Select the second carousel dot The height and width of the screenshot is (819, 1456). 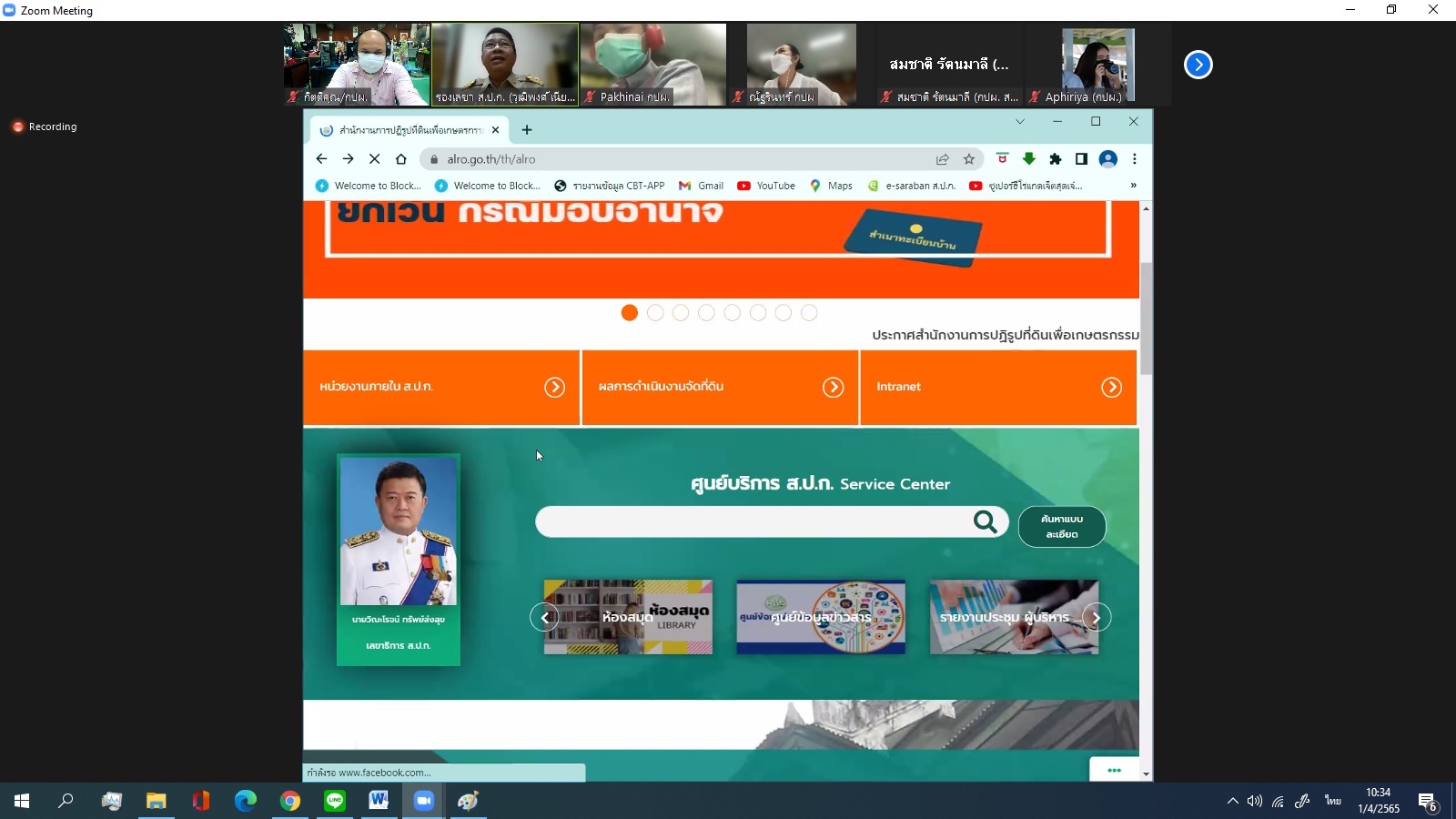point(655,313)
